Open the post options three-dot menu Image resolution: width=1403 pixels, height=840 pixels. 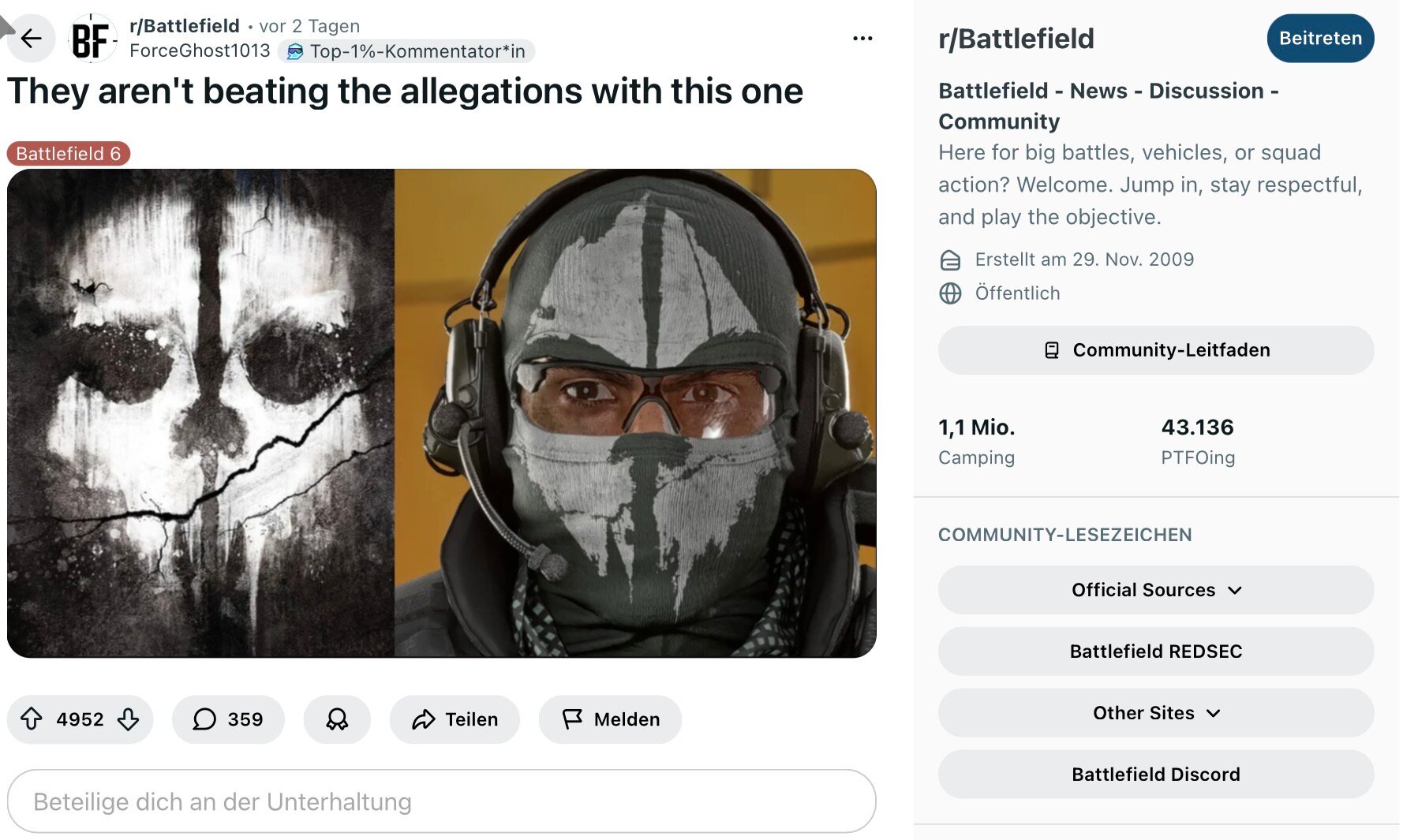(x=862, y=38)
